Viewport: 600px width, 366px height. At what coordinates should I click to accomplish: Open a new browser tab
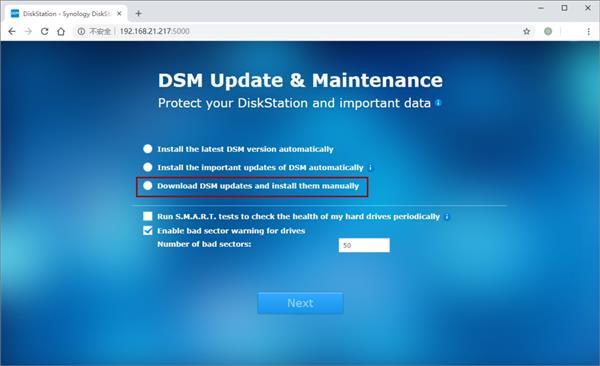click(139, 13)
